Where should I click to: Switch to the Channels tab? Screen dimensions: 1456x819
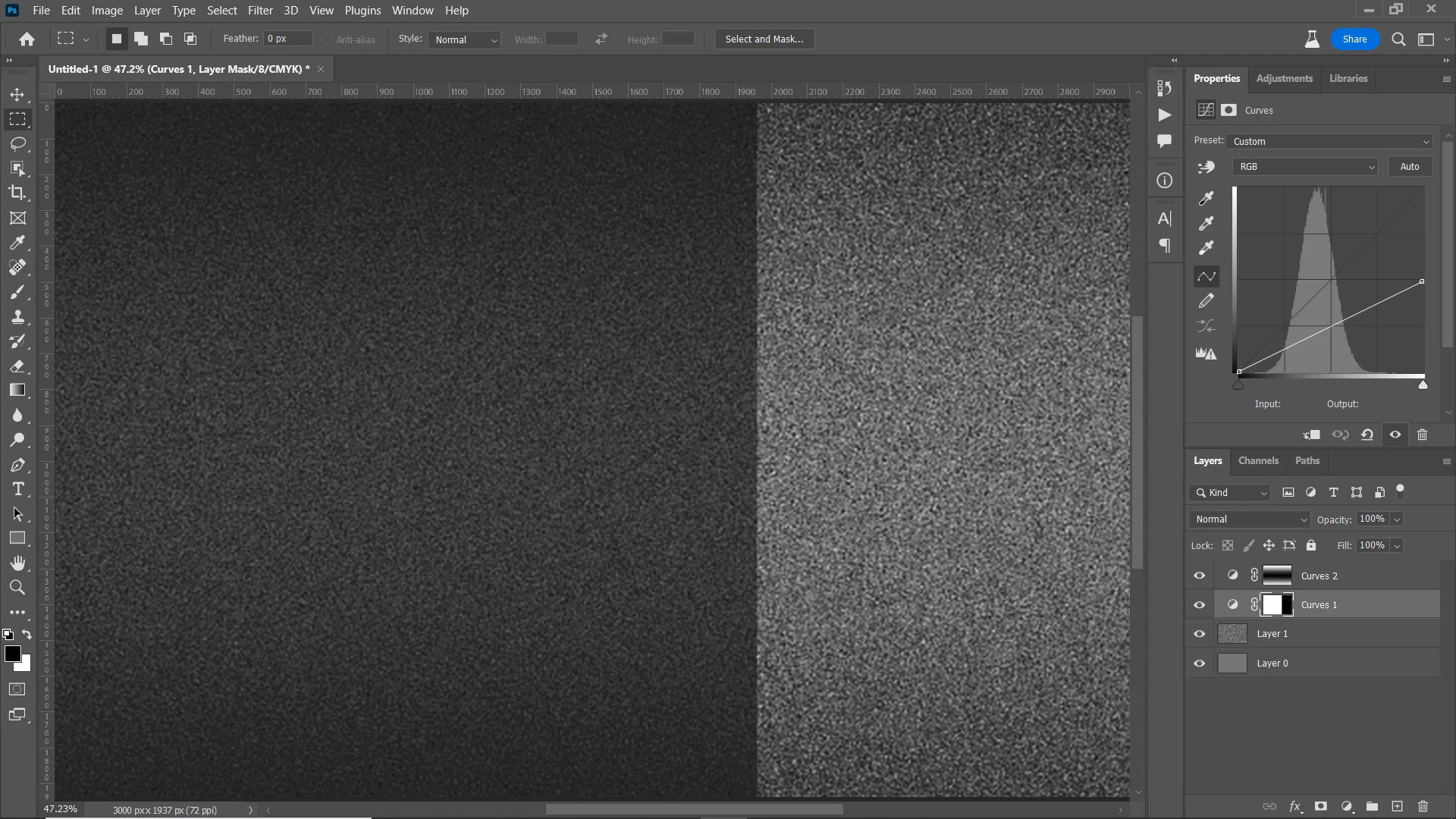click(x=1258, y=460)
